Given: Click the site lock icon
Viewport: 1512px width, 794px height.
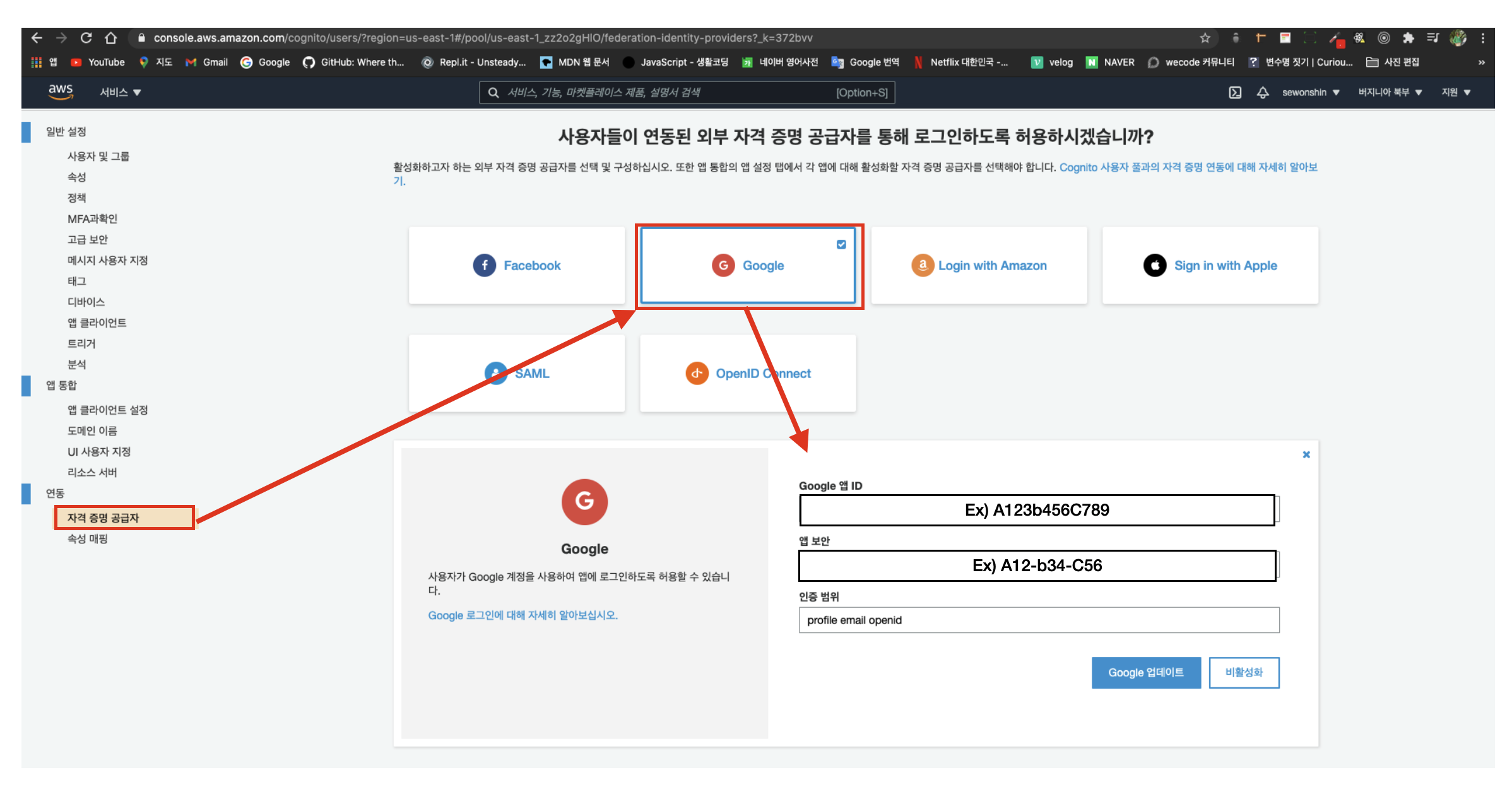Looking at the screenshot, I should [141, 38].
